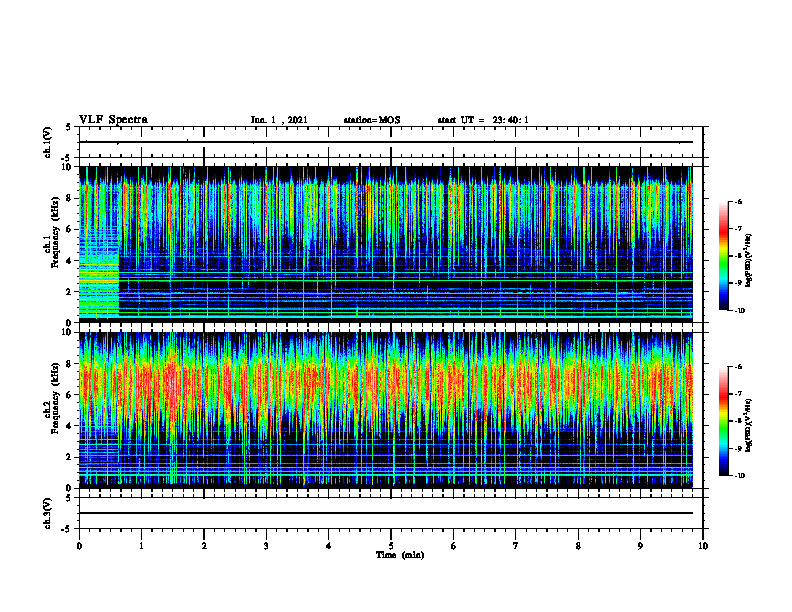This screenshot has height=612, width=792.
Task: Click the VLF Spectra title text
Action: tap(113, 120)
